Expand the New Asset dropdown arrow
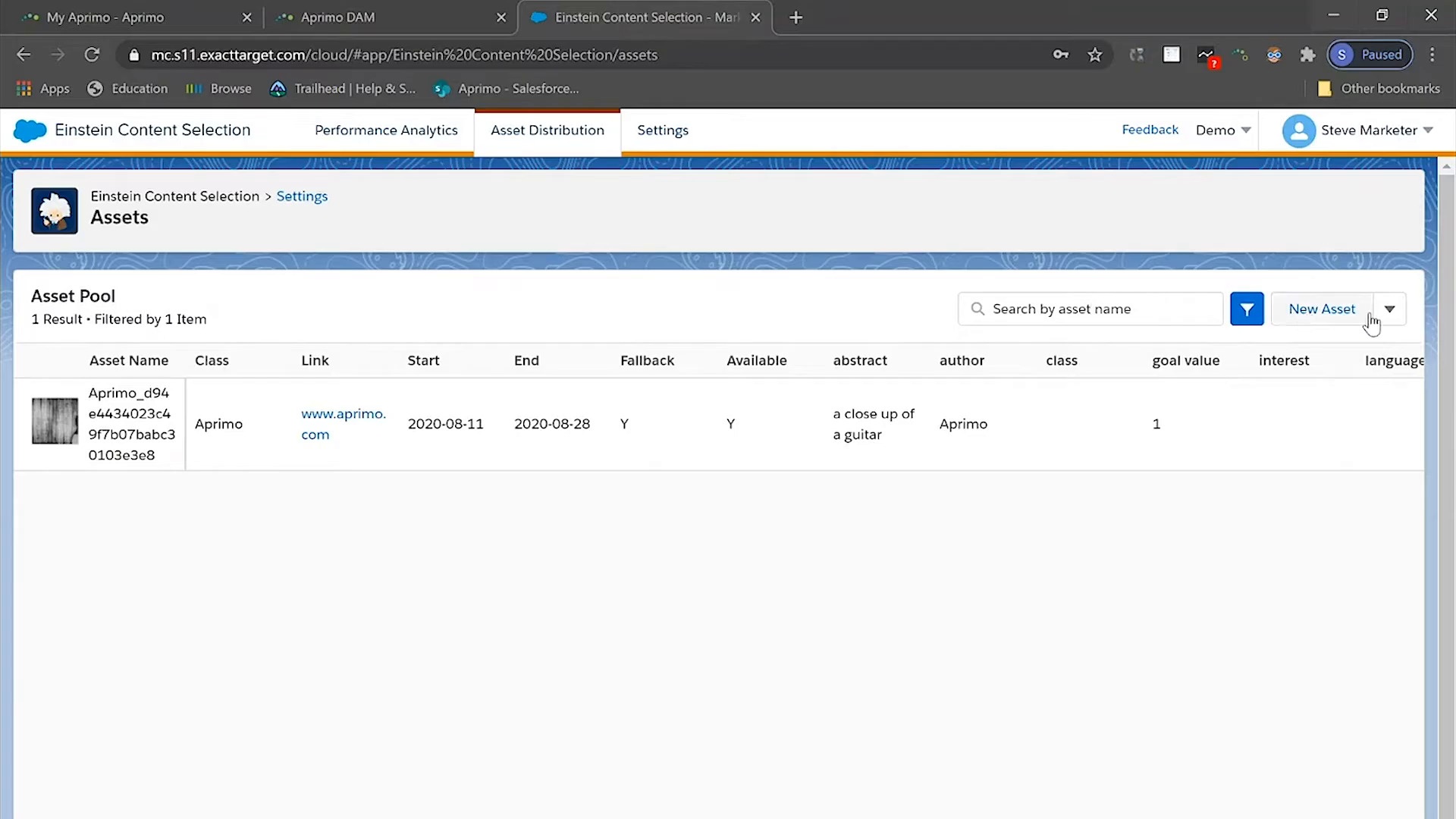The width and height of the screenshot is (1456, 819). click(1389, 309)
